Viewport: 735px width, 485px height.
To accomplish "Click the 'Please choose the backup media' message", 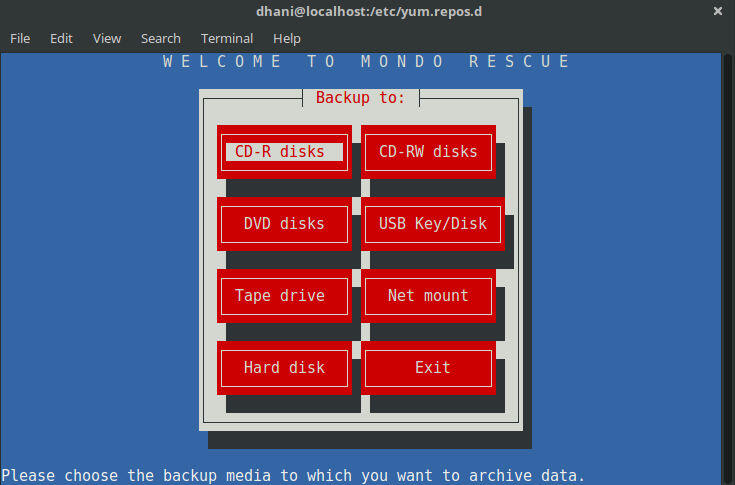I will click(x=293, y=475).
